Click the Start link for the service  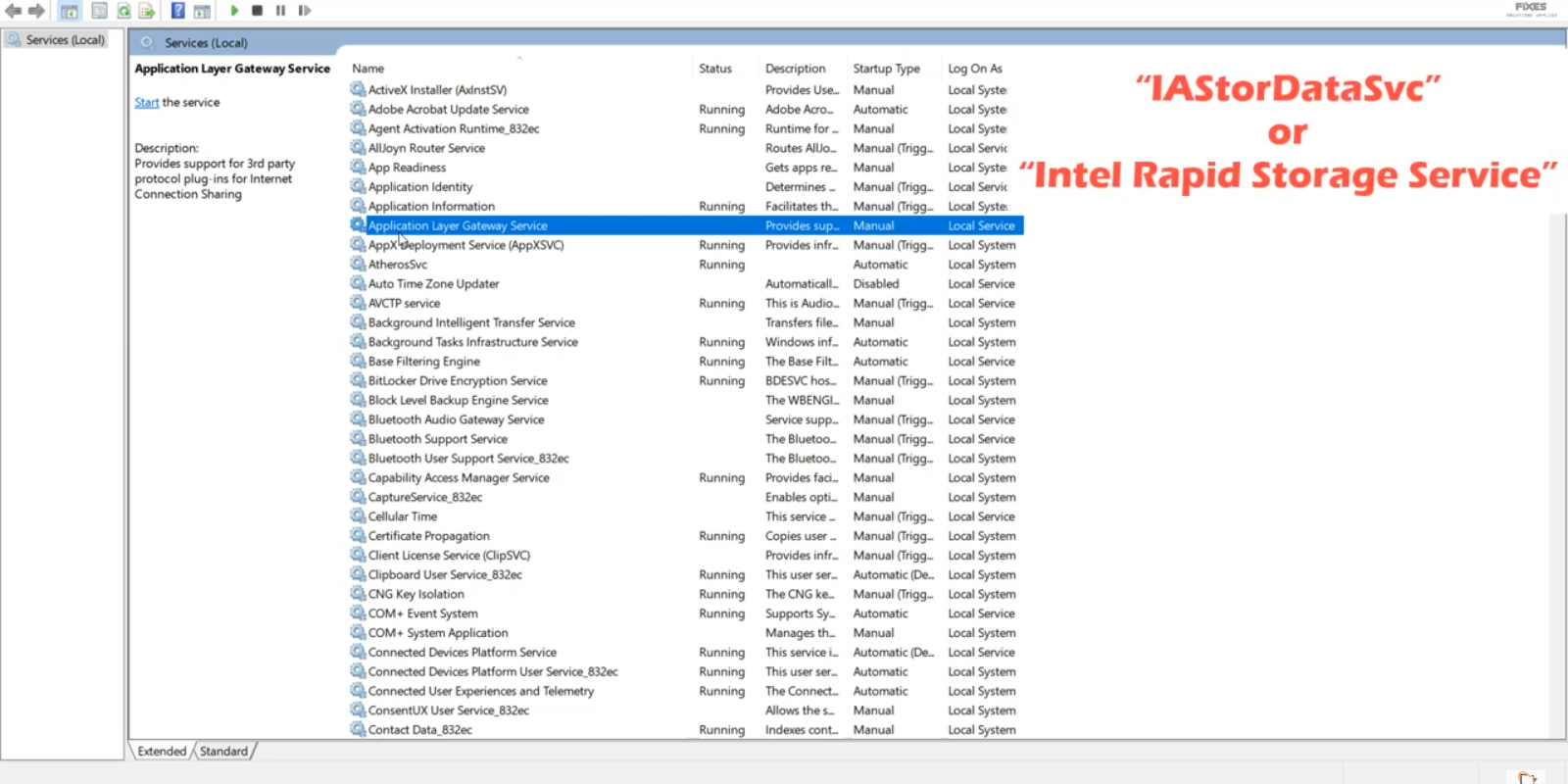point(146,102)
